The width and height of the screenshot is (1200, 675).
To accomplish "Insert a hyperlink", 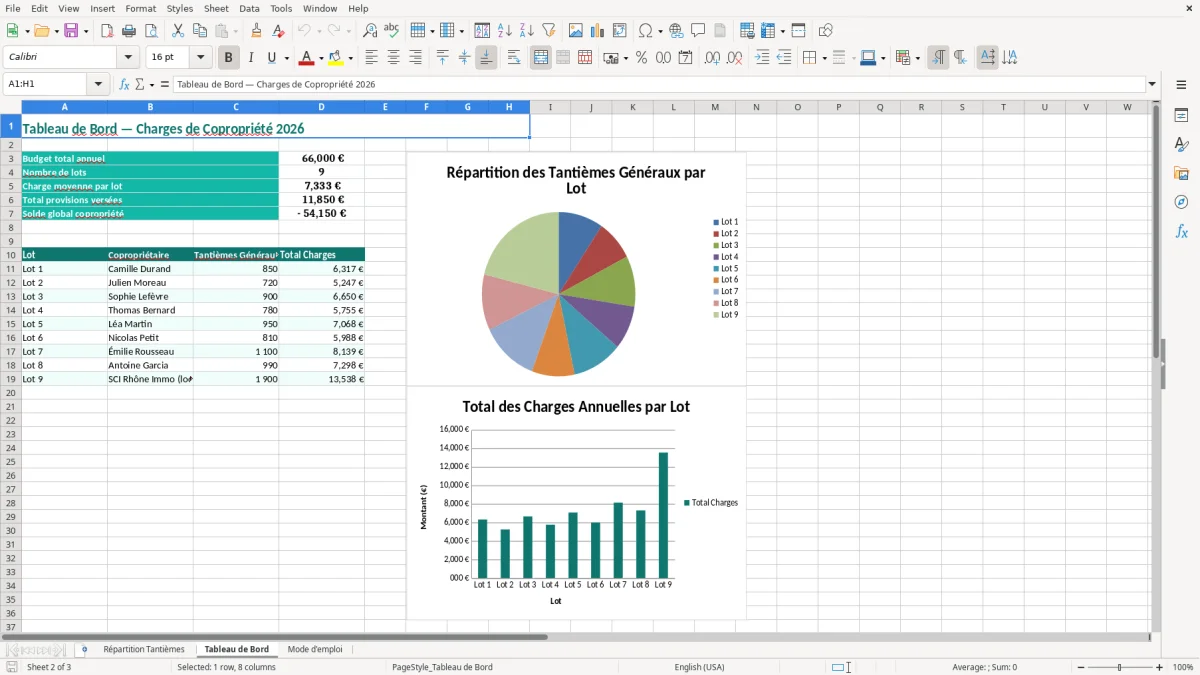I will click(x=676, y=31).
